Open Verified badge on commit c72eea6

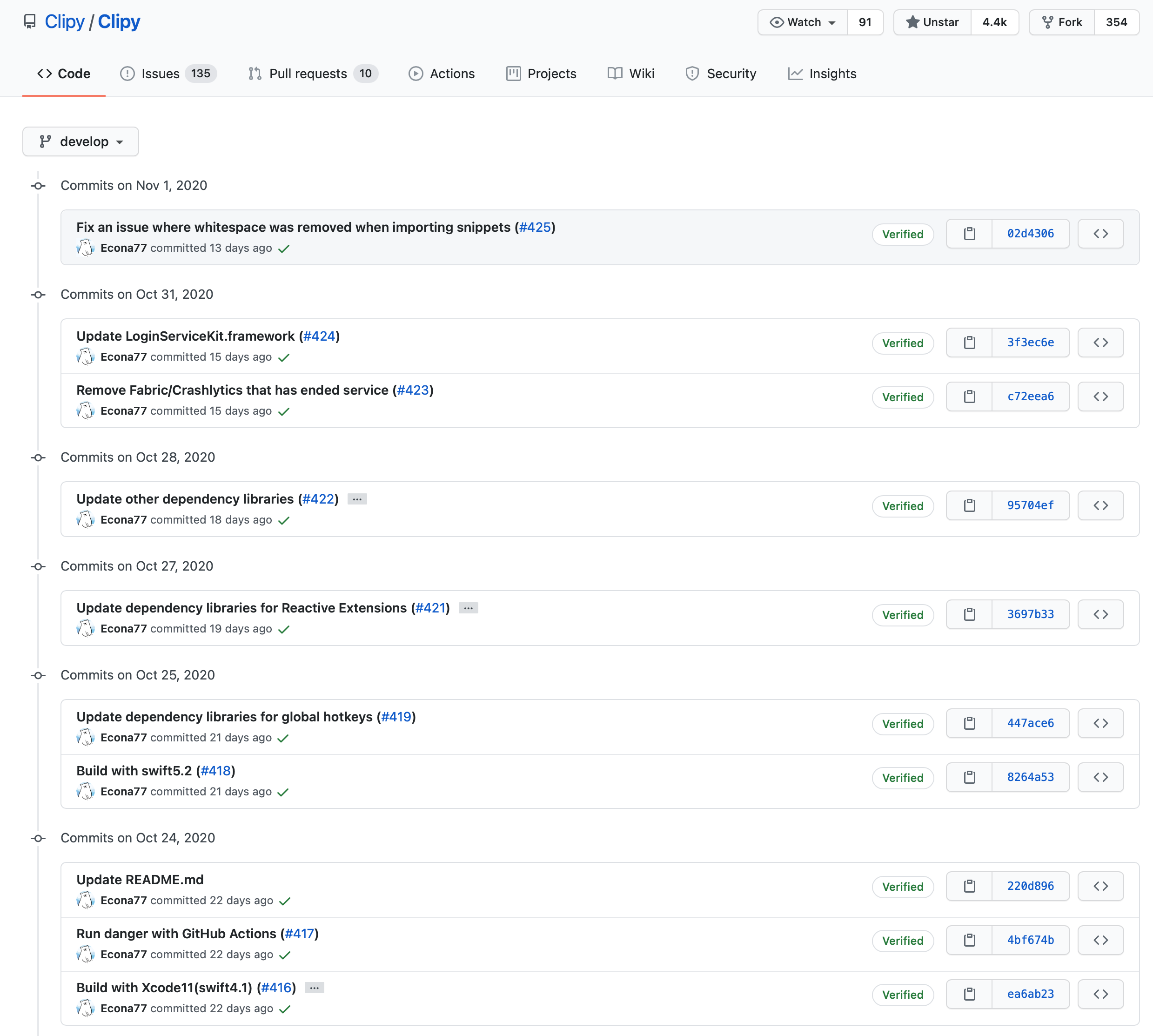[903, 397]
